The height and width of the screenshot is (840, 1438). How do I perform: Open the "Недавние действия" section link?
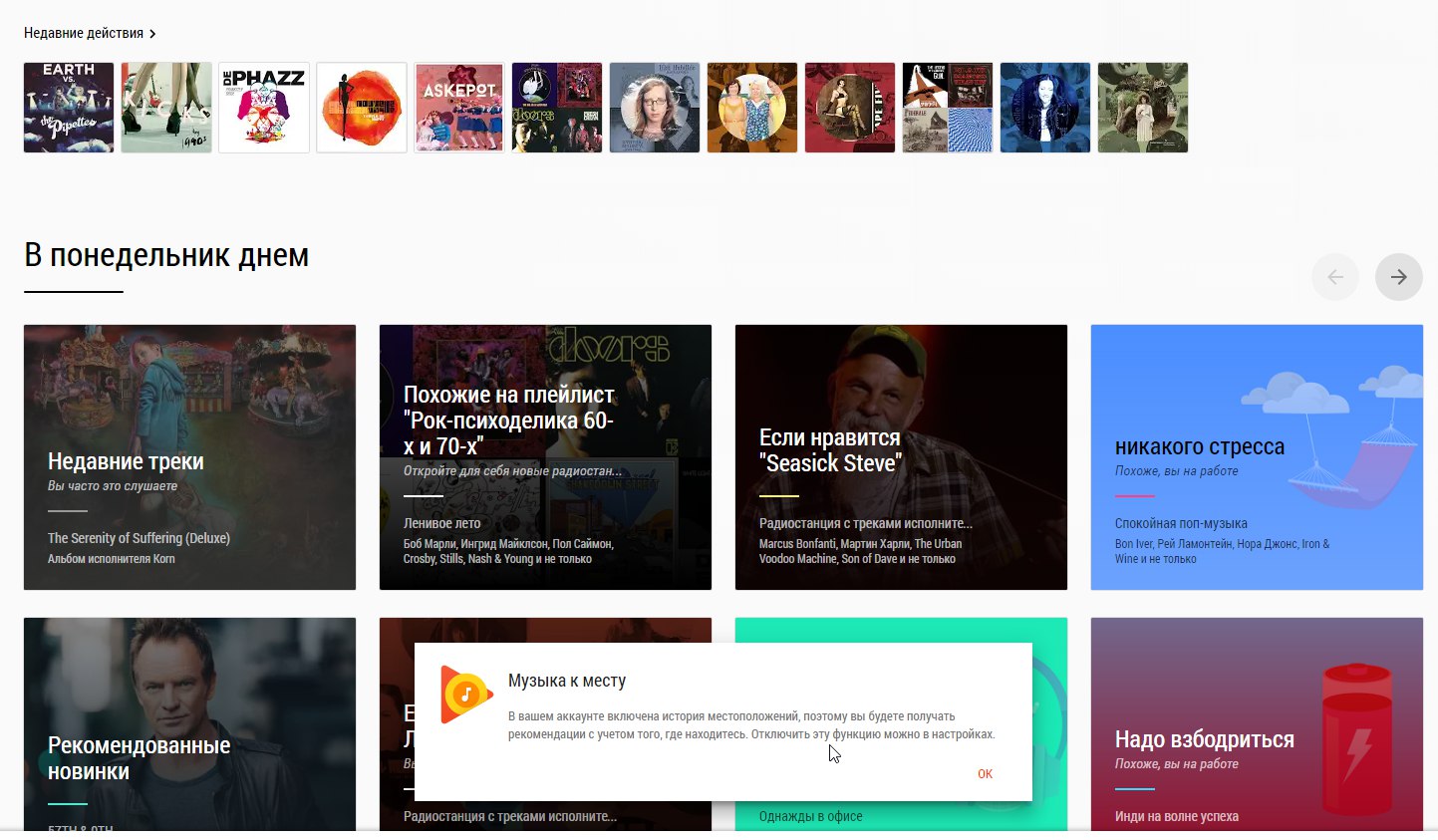[x=90, y=33]
